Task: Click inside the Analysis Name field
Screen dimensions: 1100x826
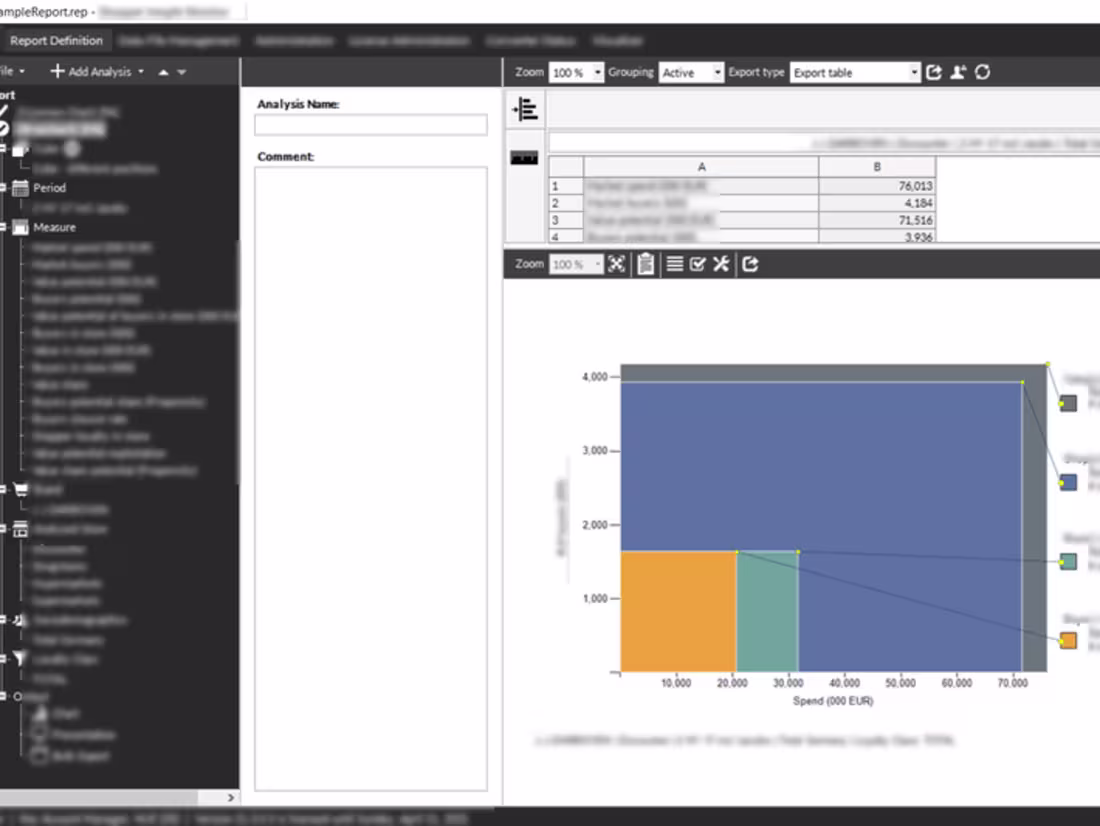Action: pos(370,124)
